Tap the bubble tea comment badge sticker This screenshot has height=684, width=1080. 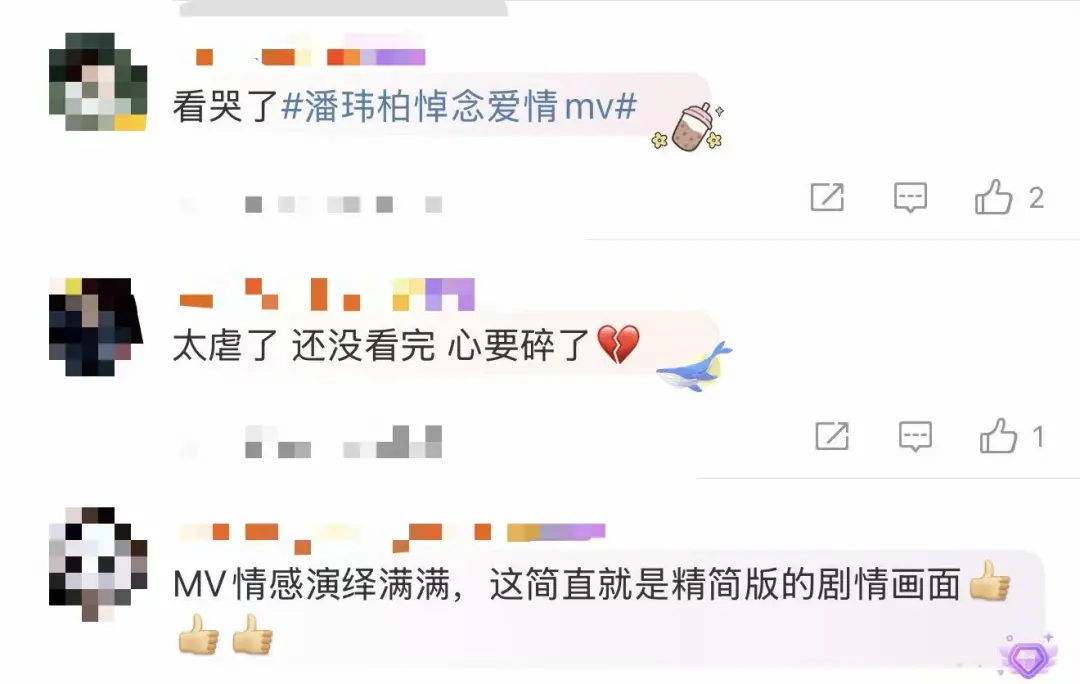688,128
